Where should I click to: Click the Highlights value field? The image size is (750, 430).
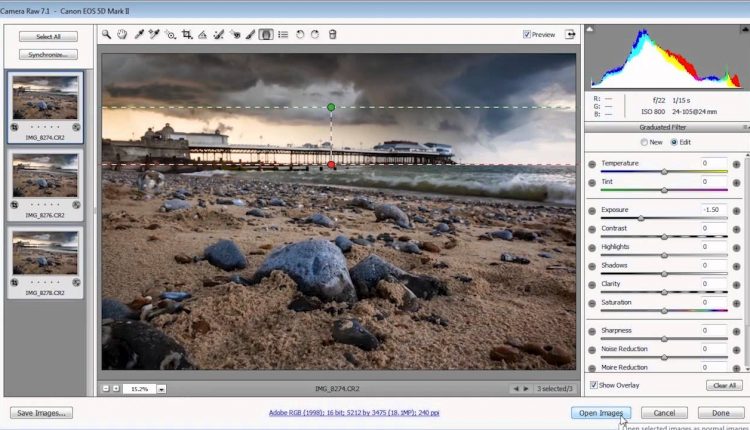(712, 247)
